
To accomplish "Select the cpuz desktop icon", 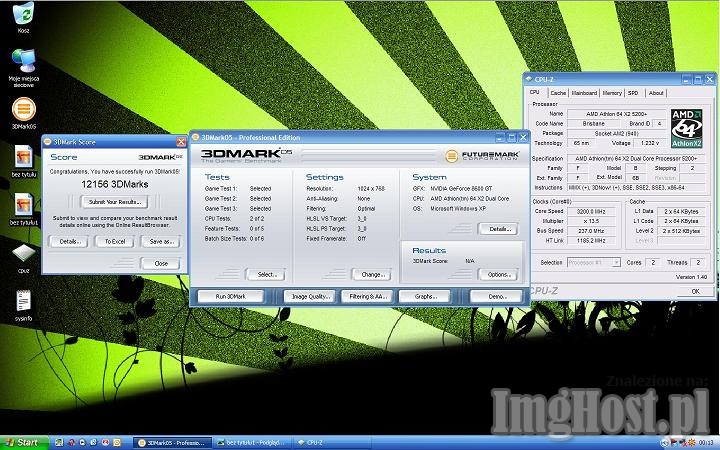I will pos(23,253).
